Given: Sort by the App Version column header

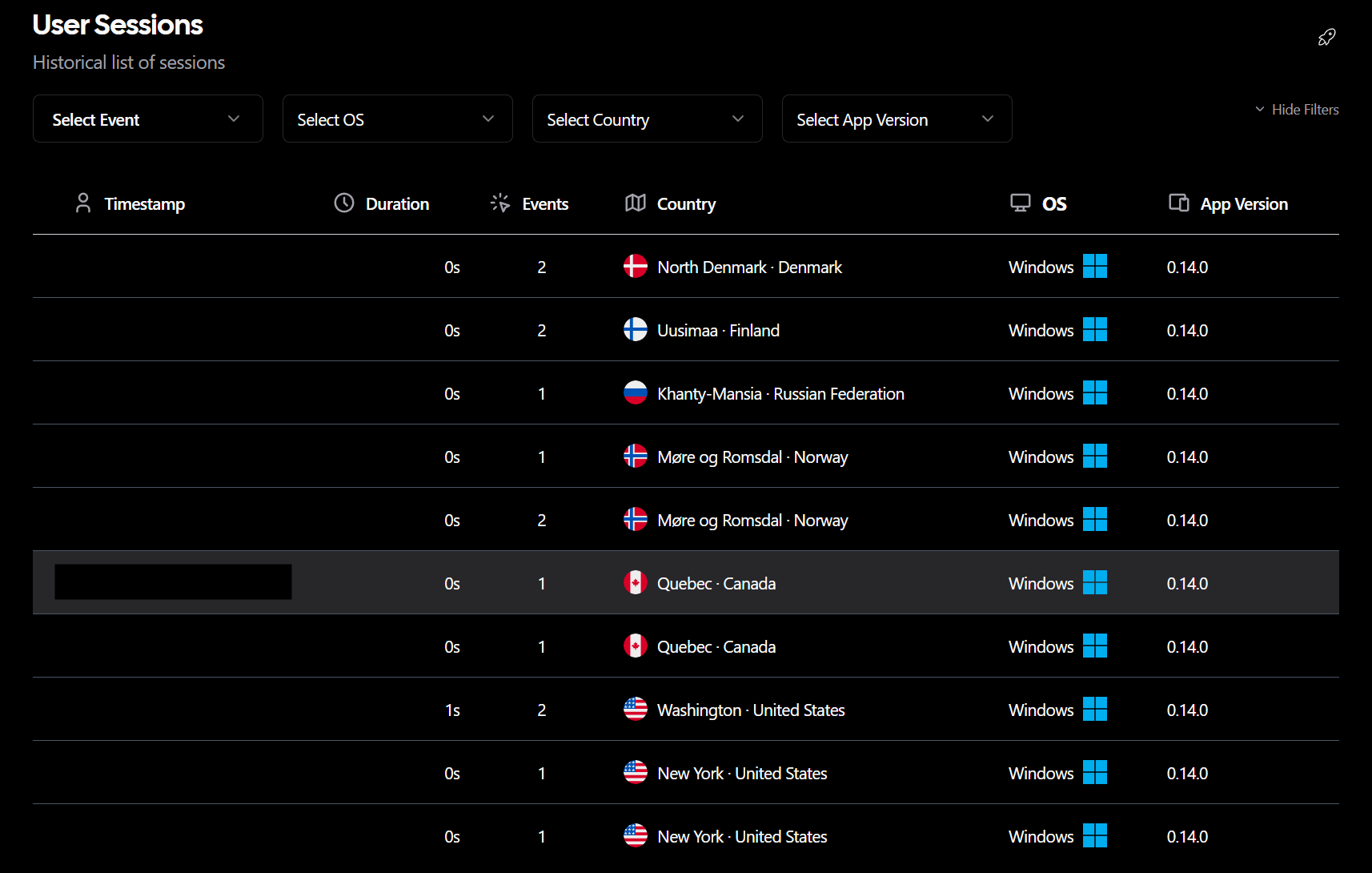Looking at the screenshot, I should 1243,204.
